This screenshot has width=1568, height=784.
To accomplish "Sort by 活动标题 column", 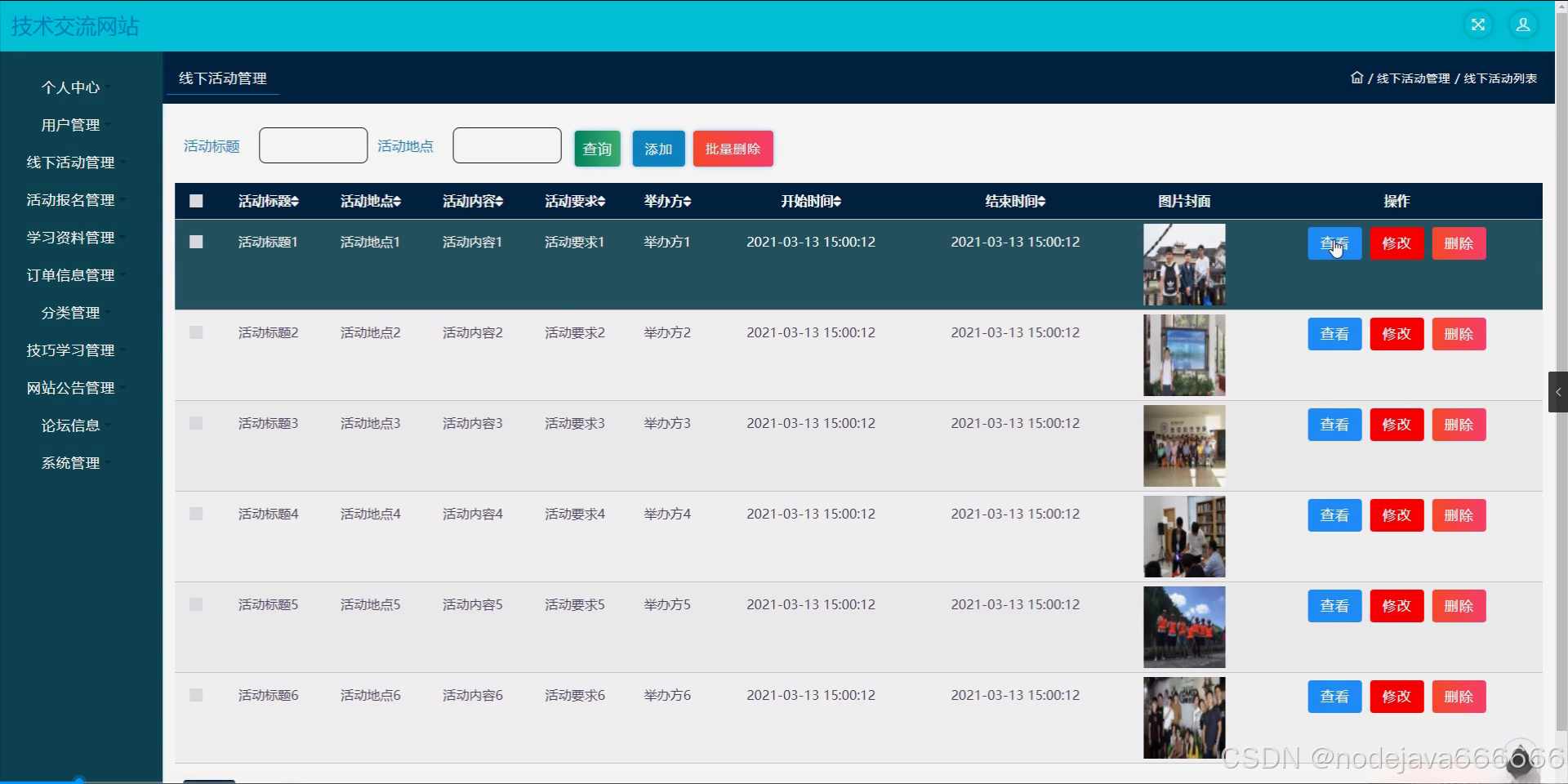I will 268,201.
